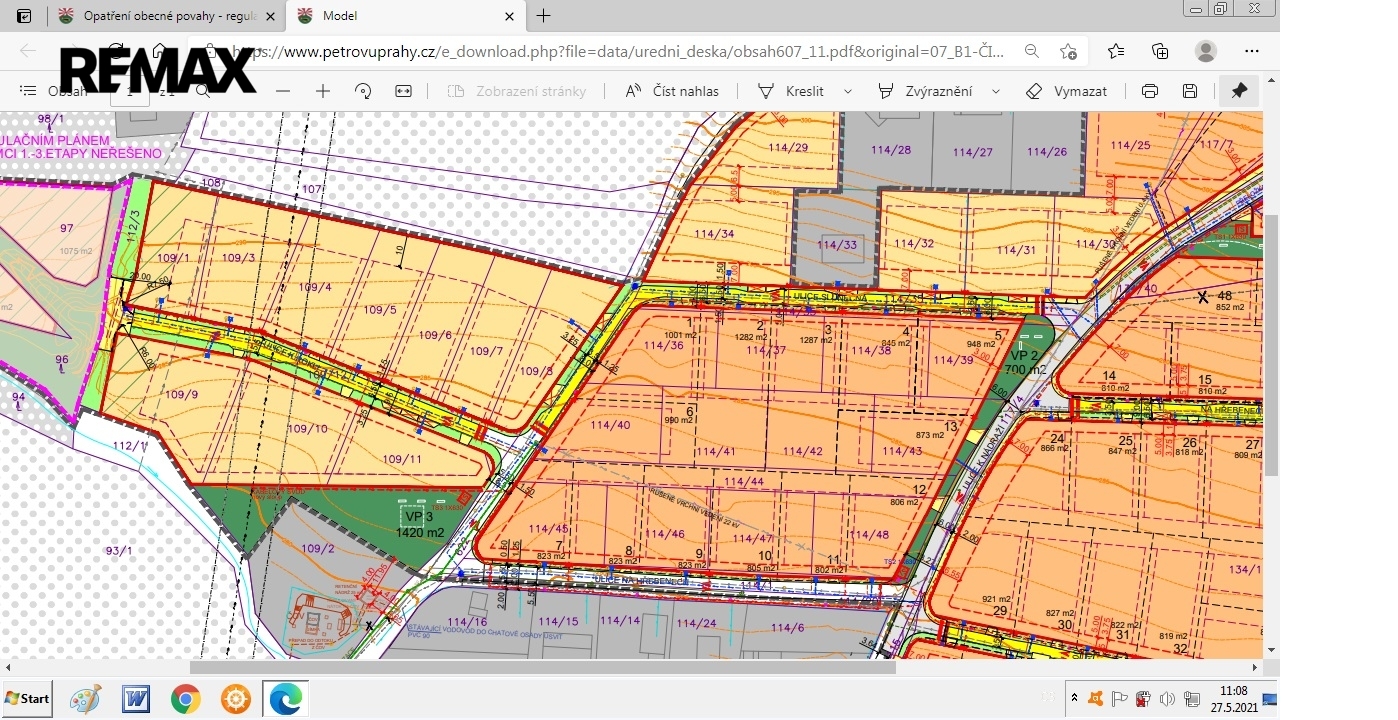The height and width of the screenshot is (720, 1398).
Task: Click the zoom out minus icon
Action: coord(283,91)
